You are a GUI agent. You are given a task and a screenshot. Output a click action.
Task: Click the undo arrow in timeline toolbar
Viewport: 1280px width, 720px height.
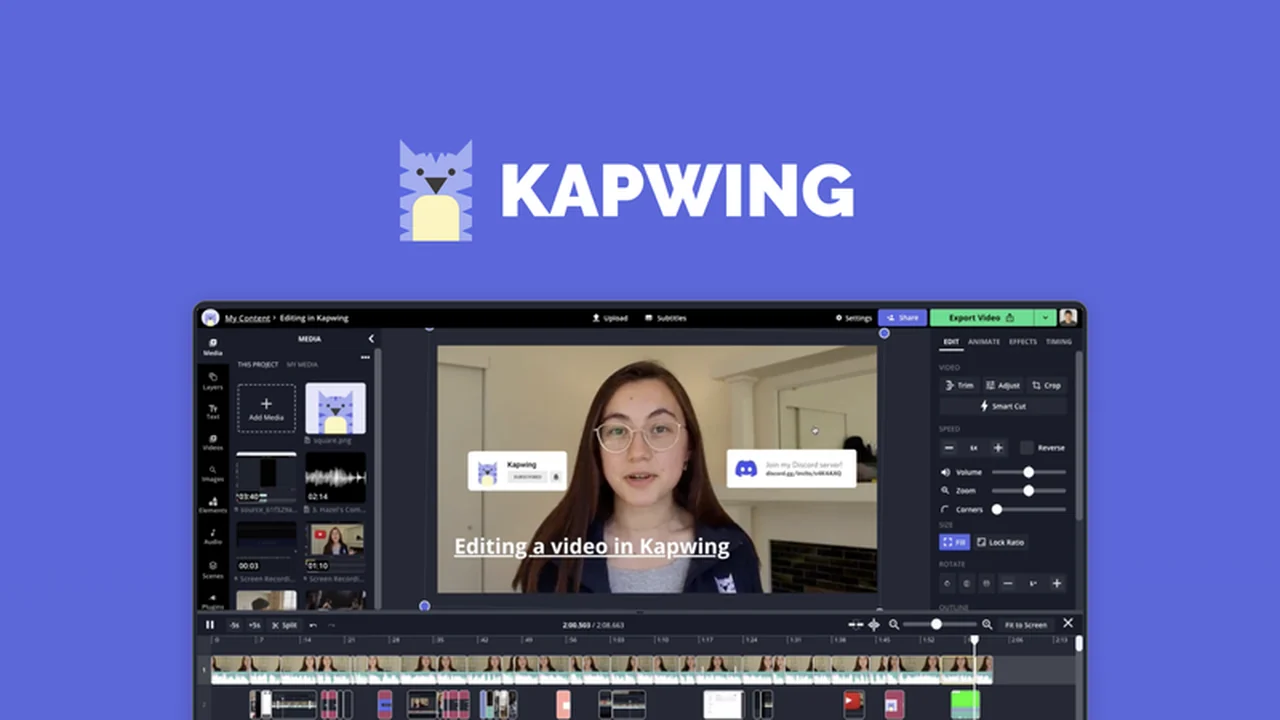click(313, 625)
